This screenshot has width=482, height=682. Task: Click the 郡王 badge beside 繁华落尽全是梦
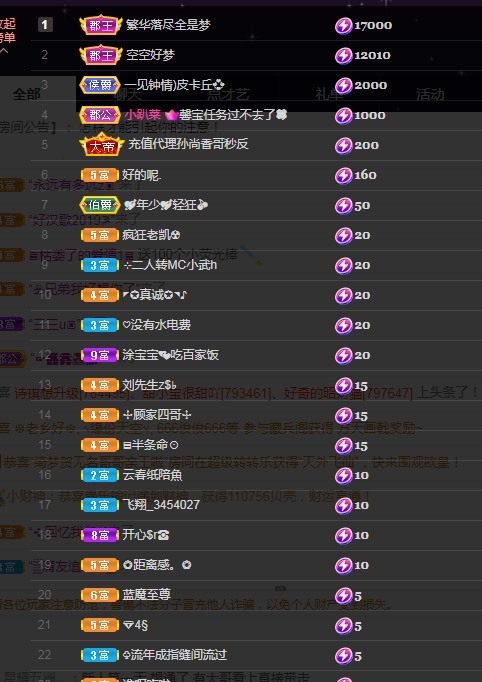point(100,25)
